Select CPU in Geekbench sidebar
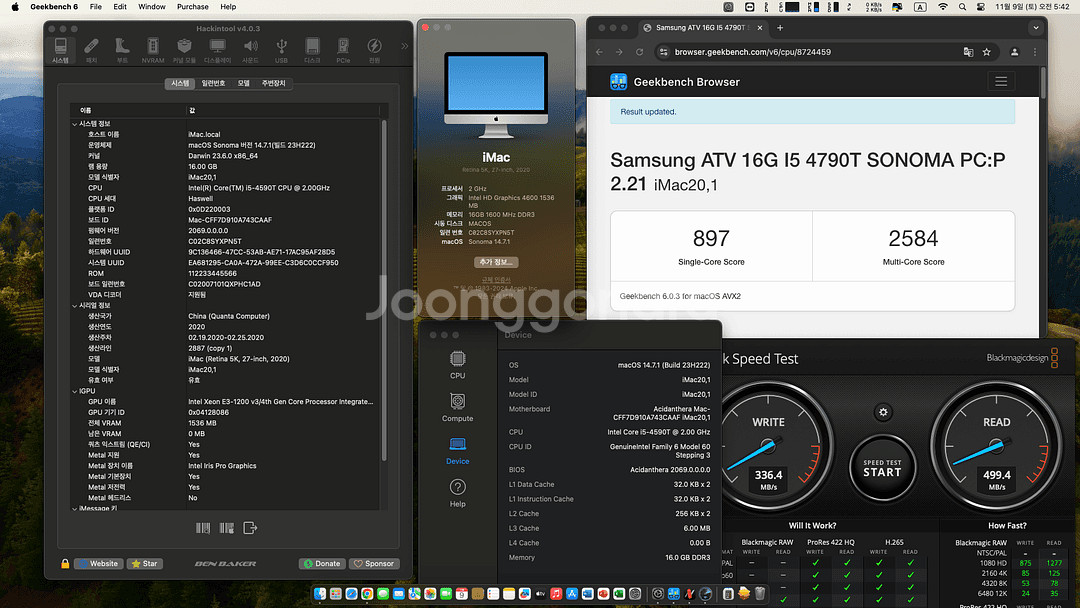Screen dimensions: 1080x608 tap(457, 365)
